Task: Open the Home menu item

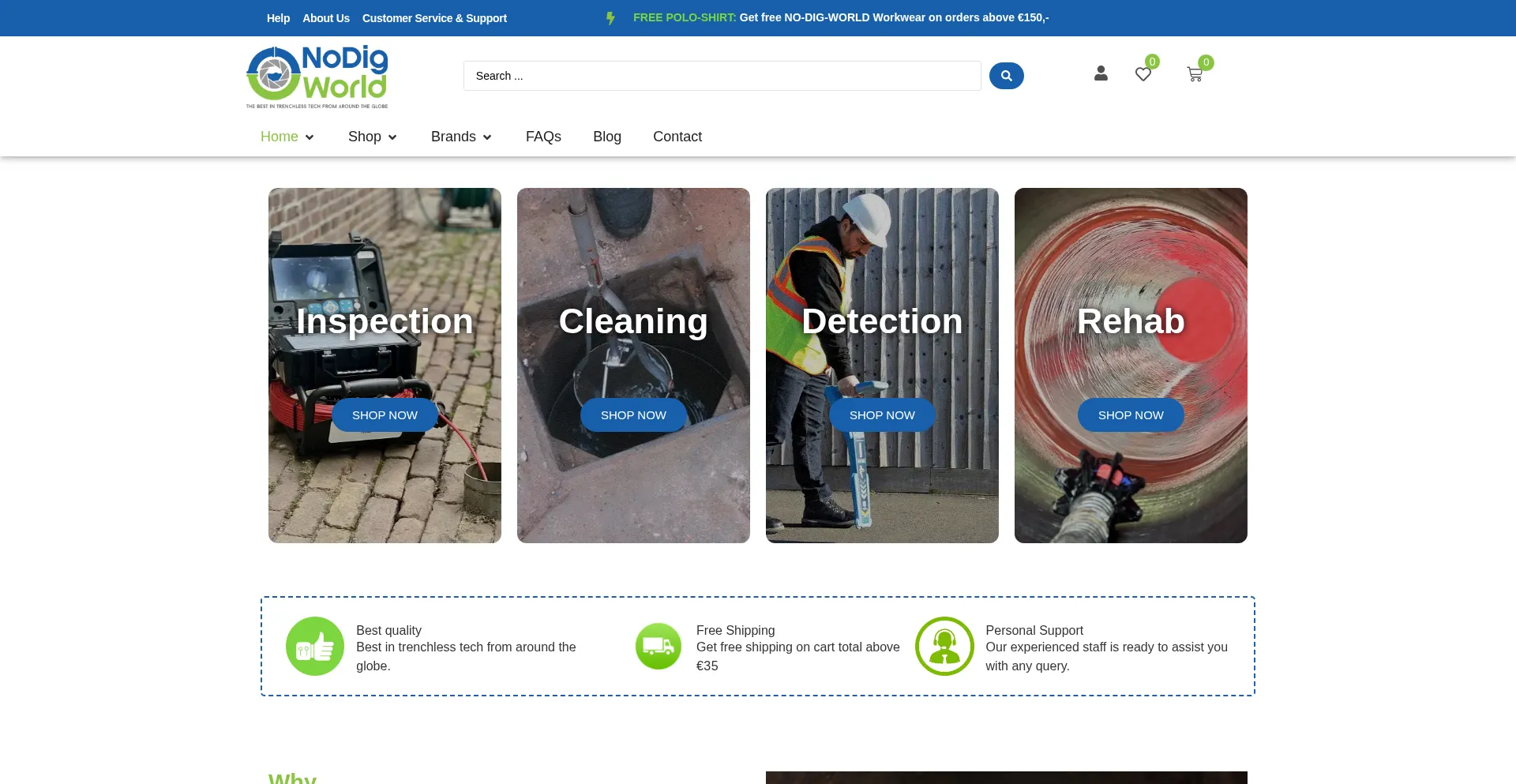Action: [280, 137]
